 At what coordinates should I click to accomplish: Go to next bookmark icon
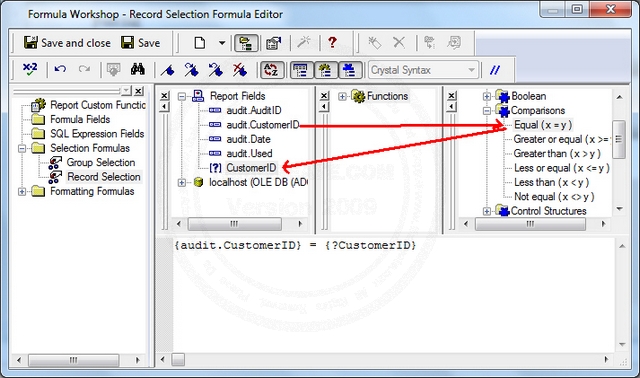coord(191,70)
